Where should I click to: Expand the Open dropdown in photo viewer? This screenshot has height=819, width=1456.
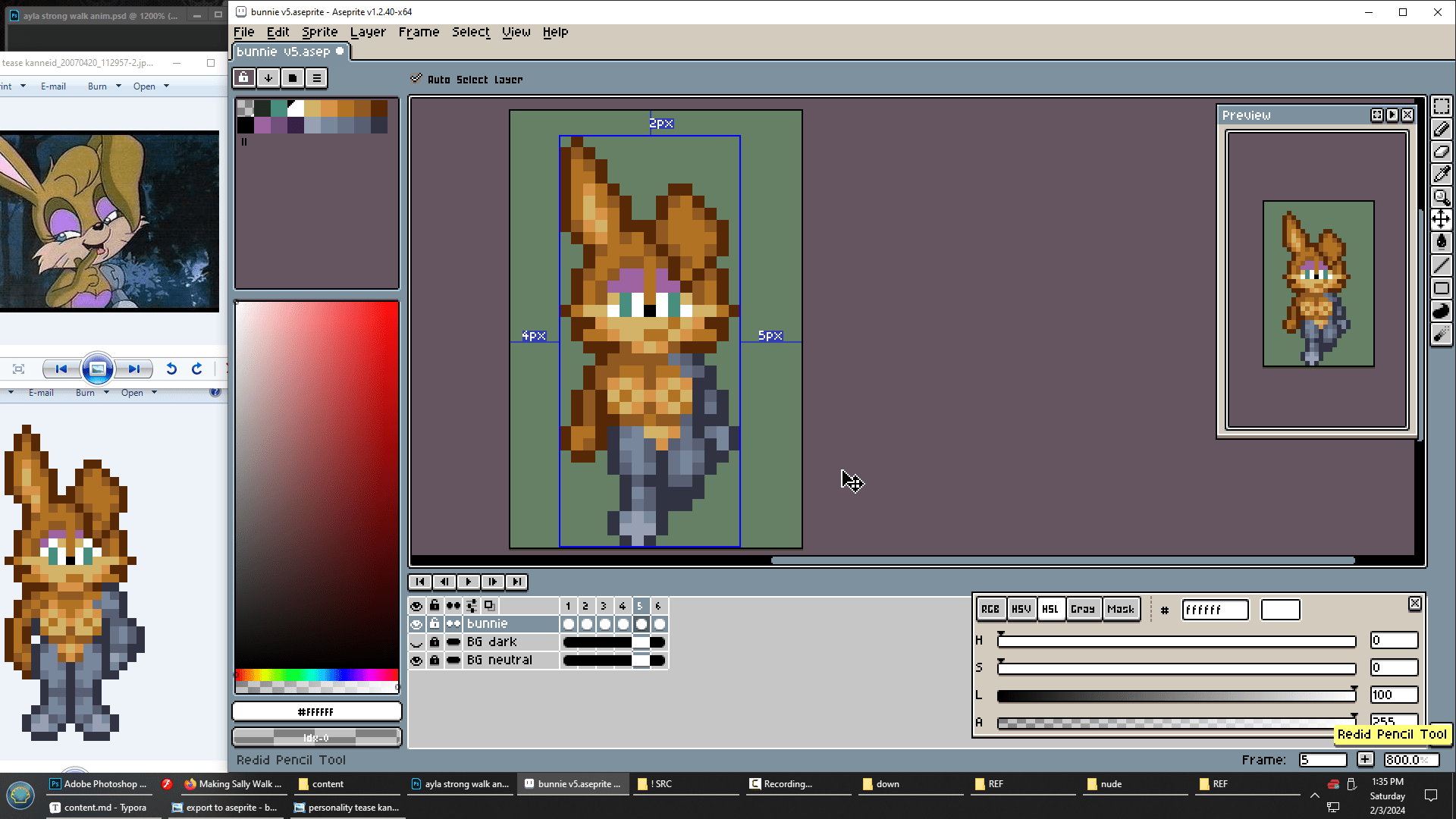[166, 86]
